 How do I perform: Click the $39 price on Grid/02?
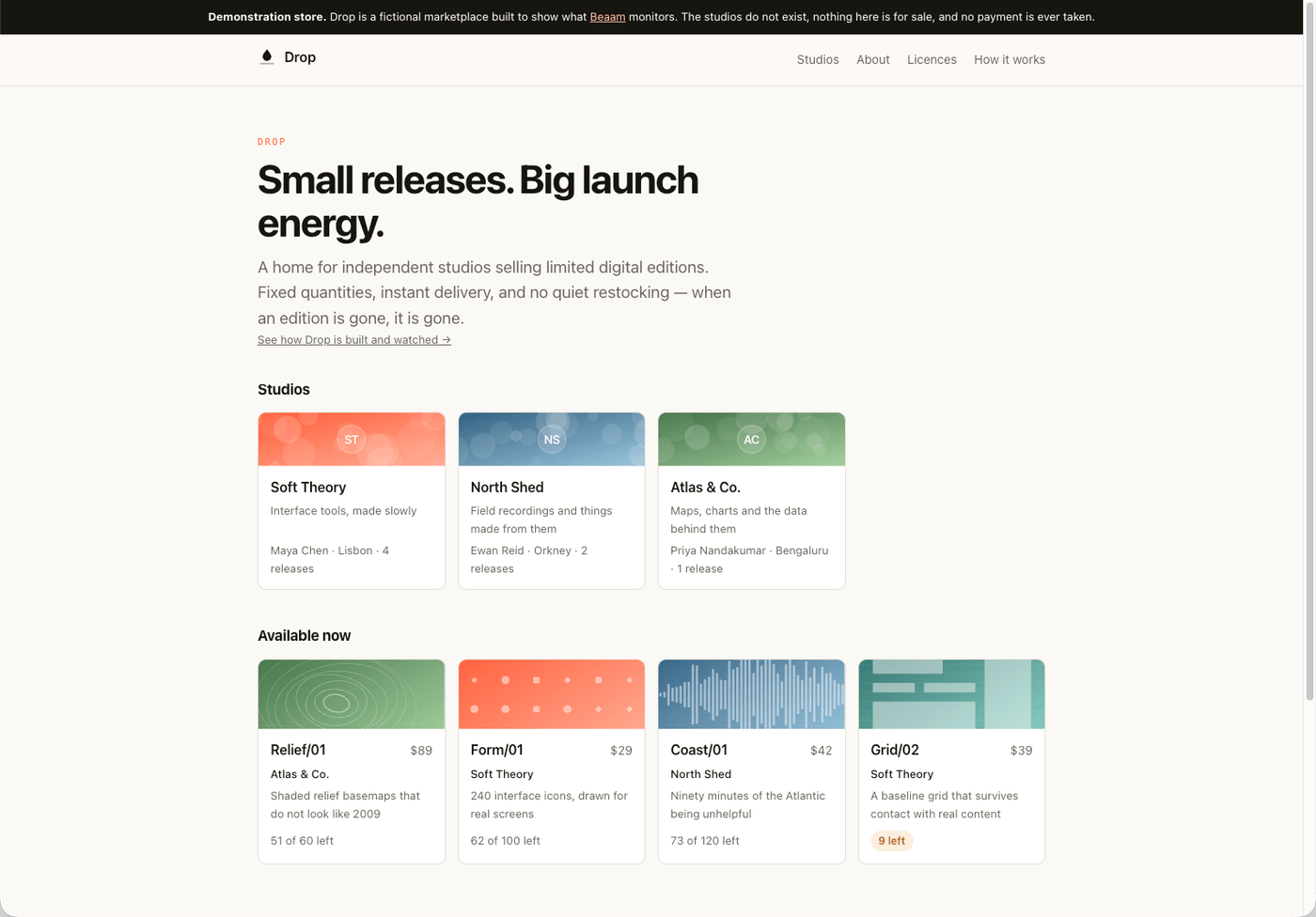pos(1021,751)
